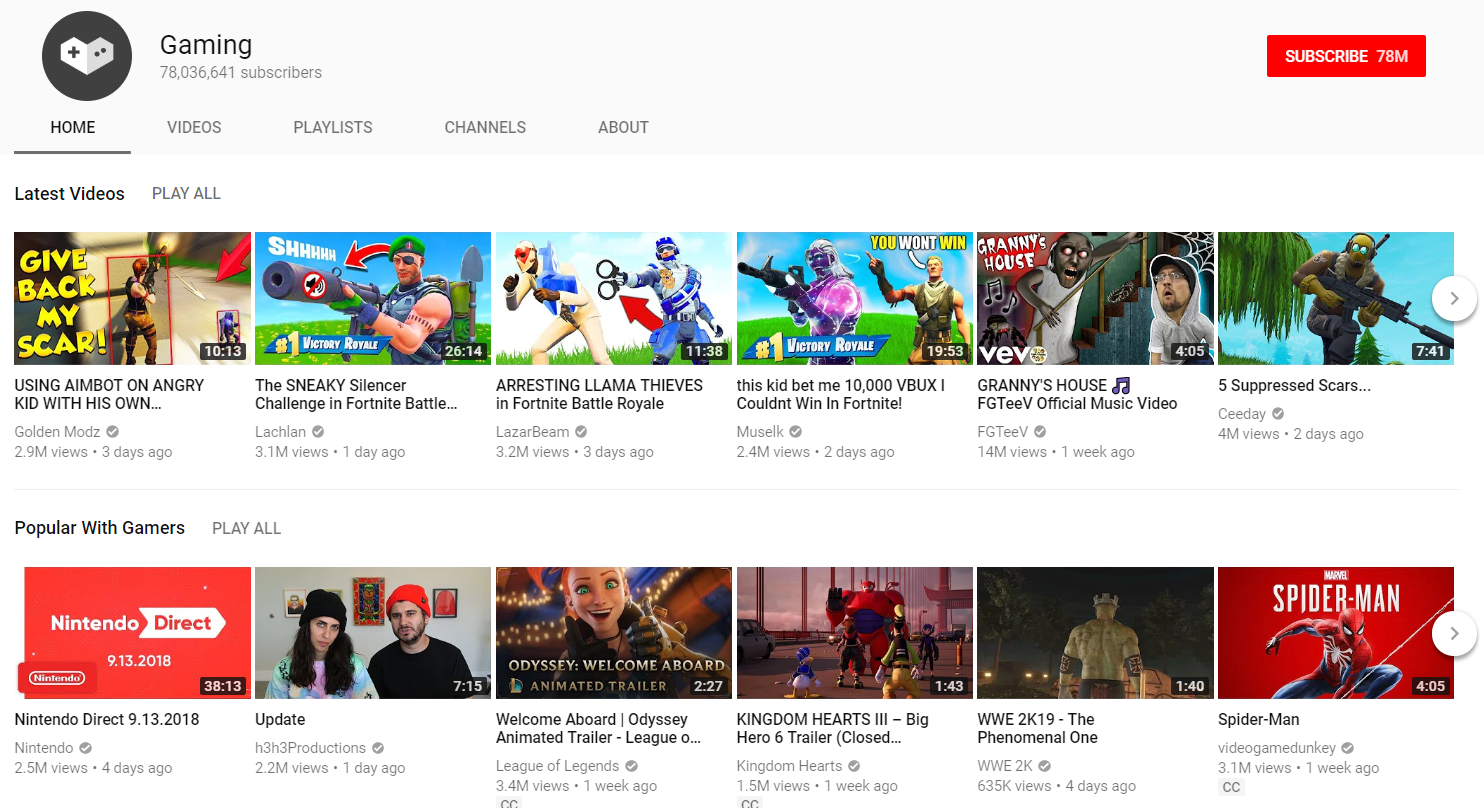Image resolution: width=1484 pixels, height=808 pixels.
Task: Open the Nintendo Direct 9.13.2018 thumbnail
Action: coord(132,633)
